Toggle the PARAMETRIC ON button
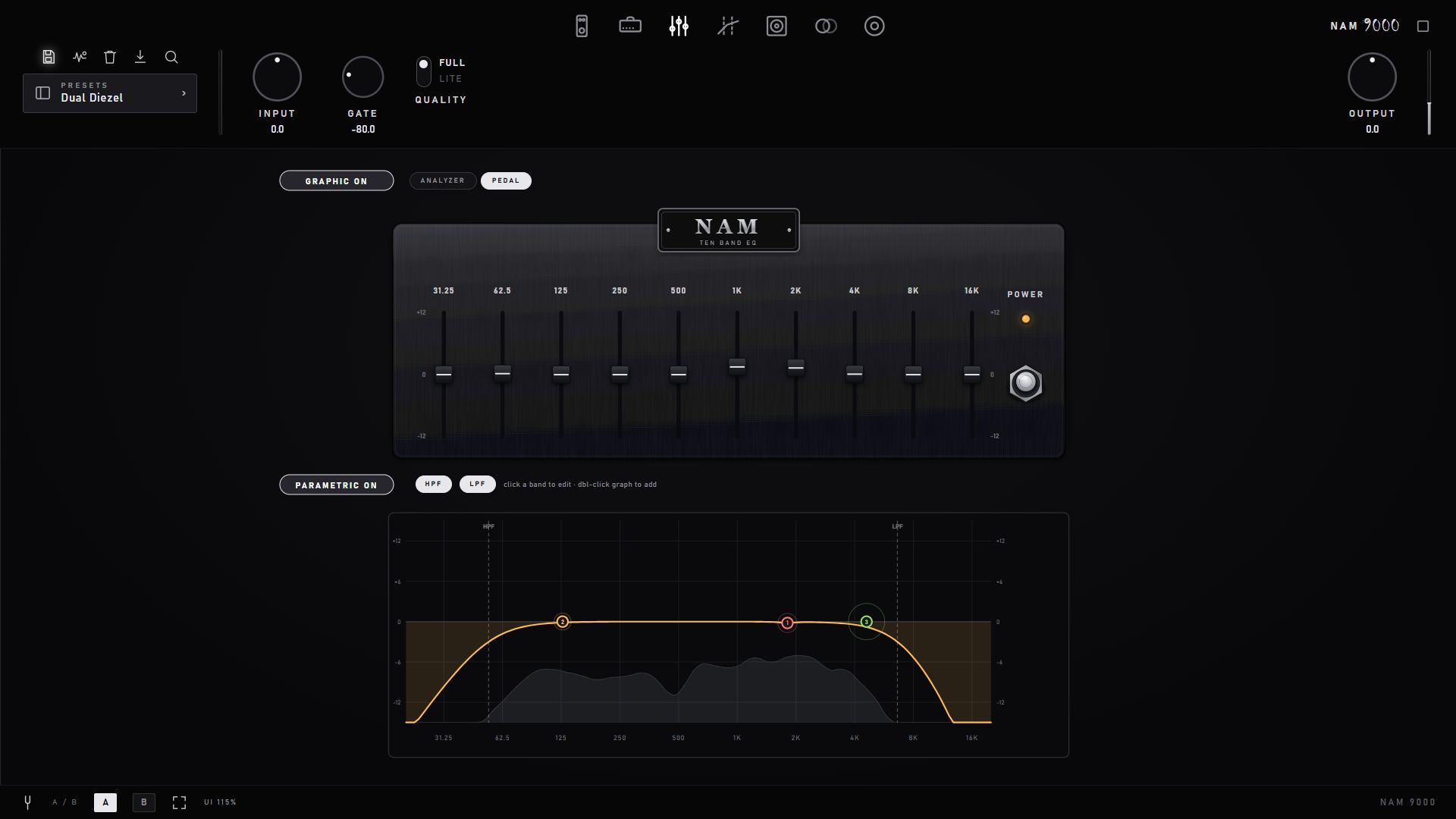The height and width of the screenshot is (819, 1456). 337,485
